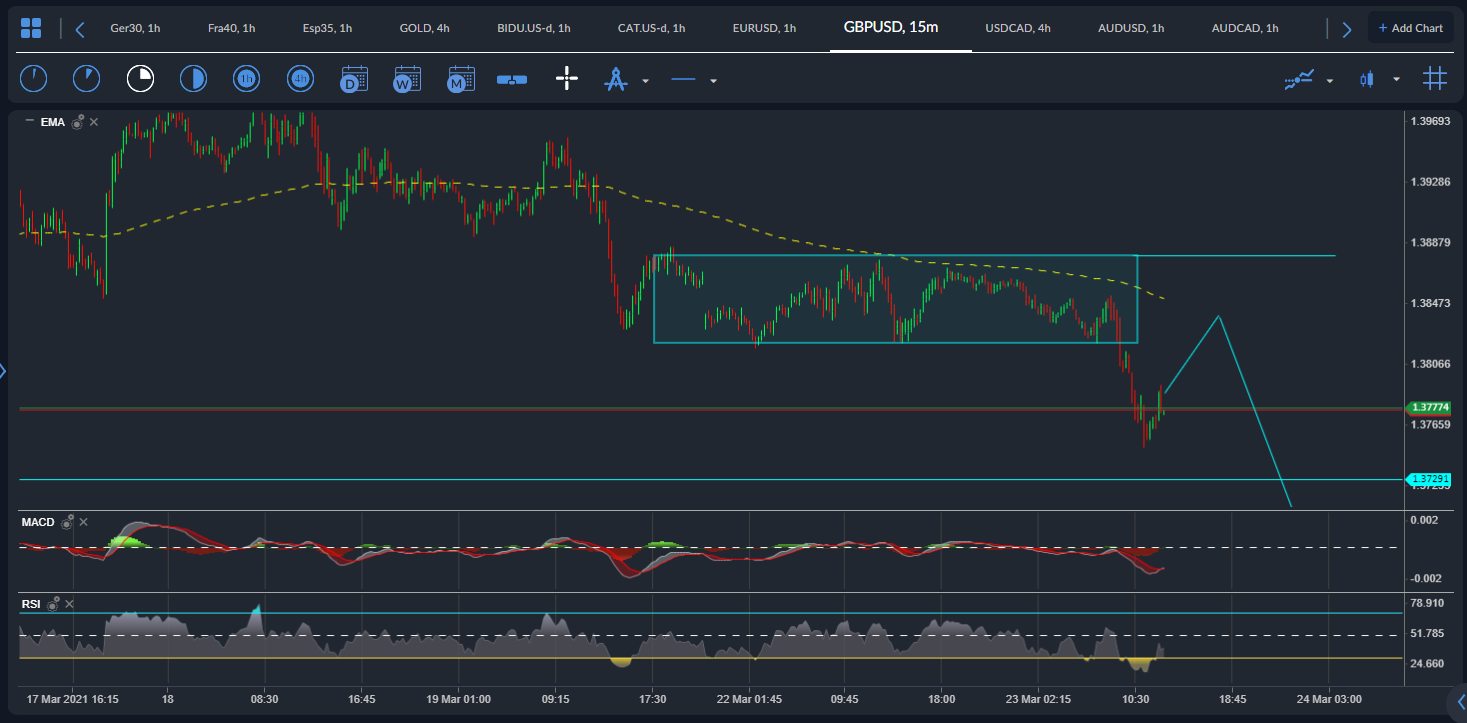Expand the left side panel arrow
Image resolution: width=1467 pixels, height=723 pixels.
pyautogui.click(x=3, y=371)
